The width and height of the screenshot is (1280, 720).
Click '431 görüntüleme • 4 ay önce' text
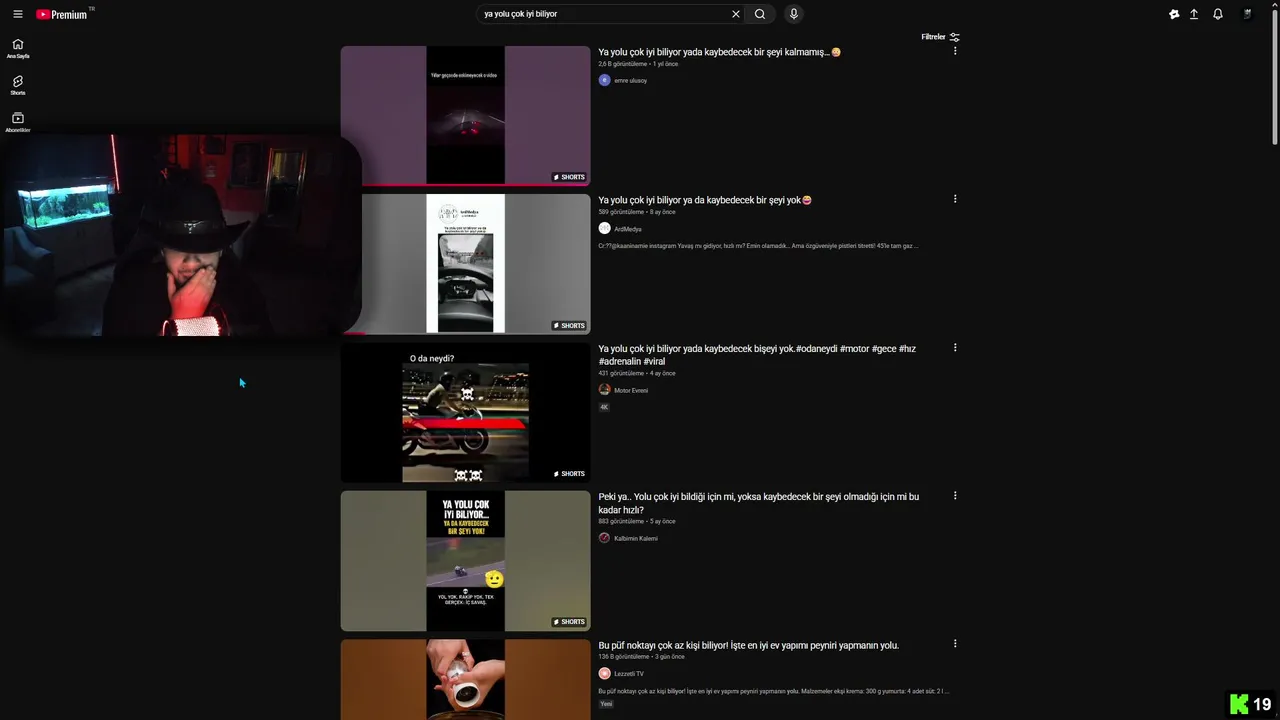point(637,374)
